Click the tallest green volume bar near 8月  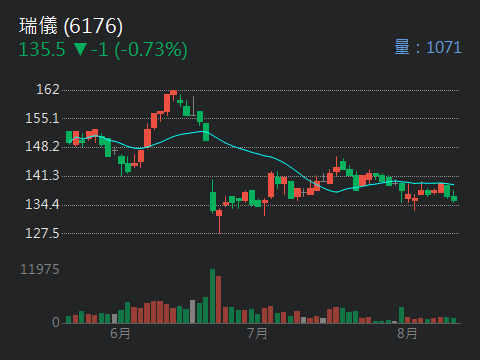[402, 315]
